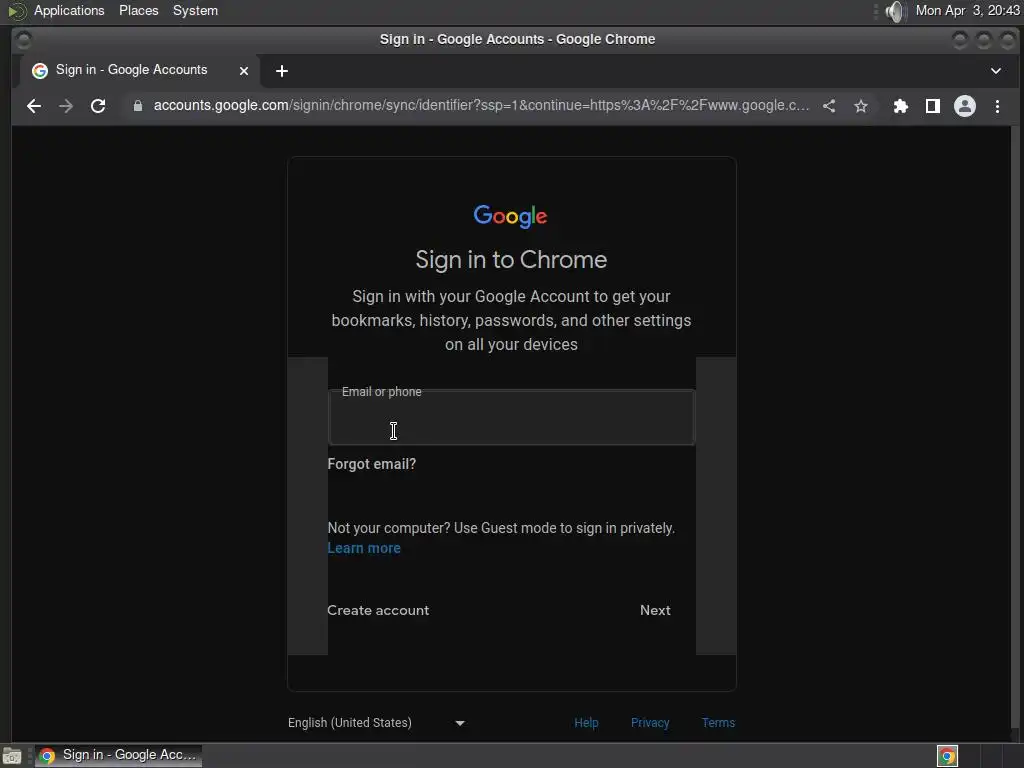
Task: Open the window menu button in title bar
Action: tap(24, 40)
